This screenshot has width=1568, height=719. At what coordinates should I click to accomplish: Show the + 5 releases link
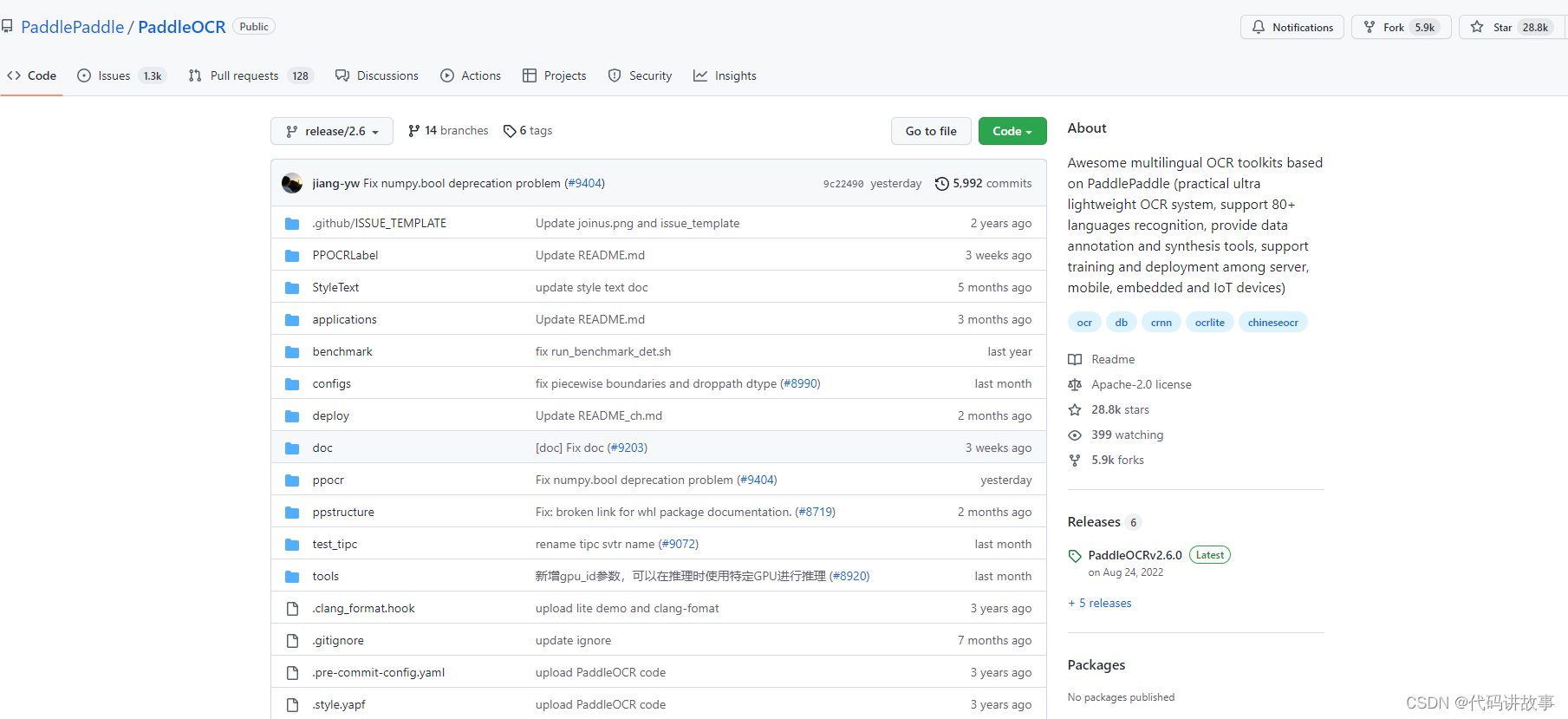(x=1100, y=603)
